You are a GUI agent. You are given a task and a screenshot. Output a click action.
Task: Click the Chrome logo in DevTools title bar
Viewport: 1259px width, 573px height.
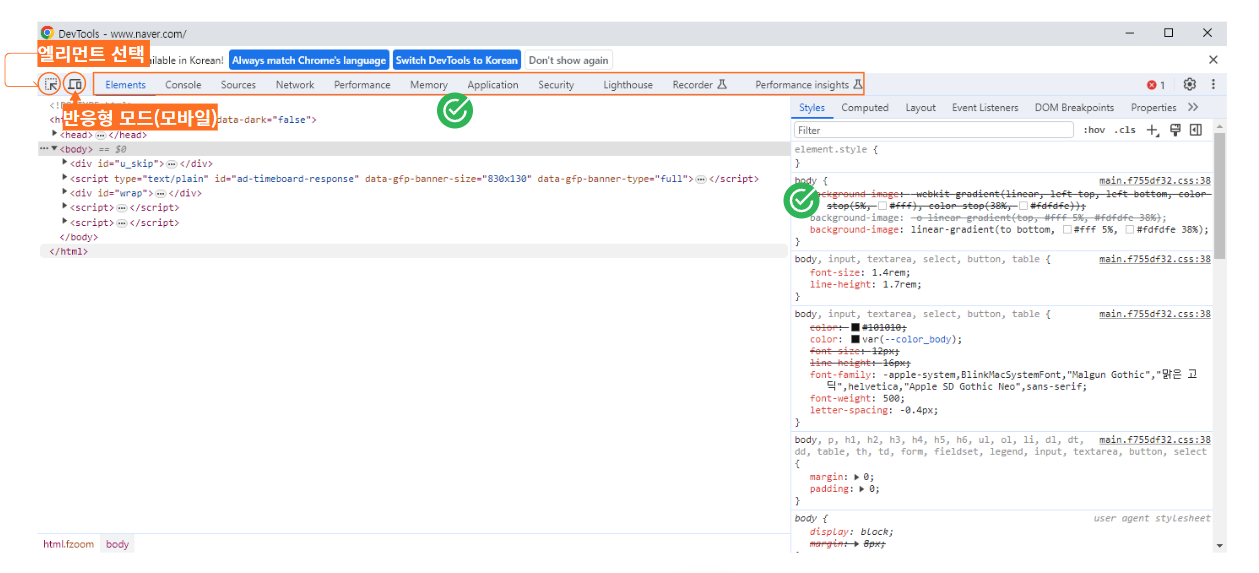[x=47, y=33]
